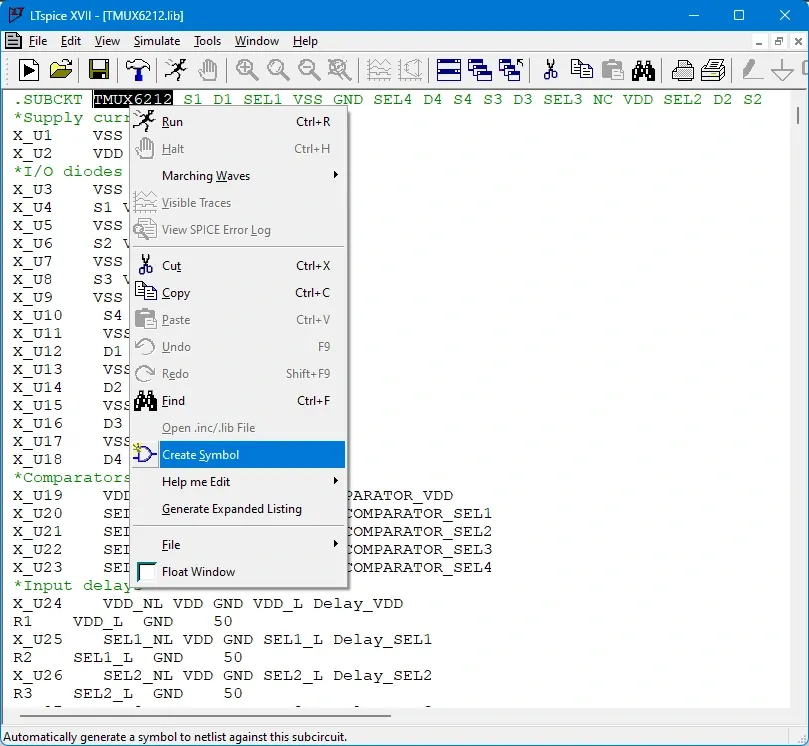Click Open .inc/.lib File entry
Screen dimensions: 809x746
239,428
